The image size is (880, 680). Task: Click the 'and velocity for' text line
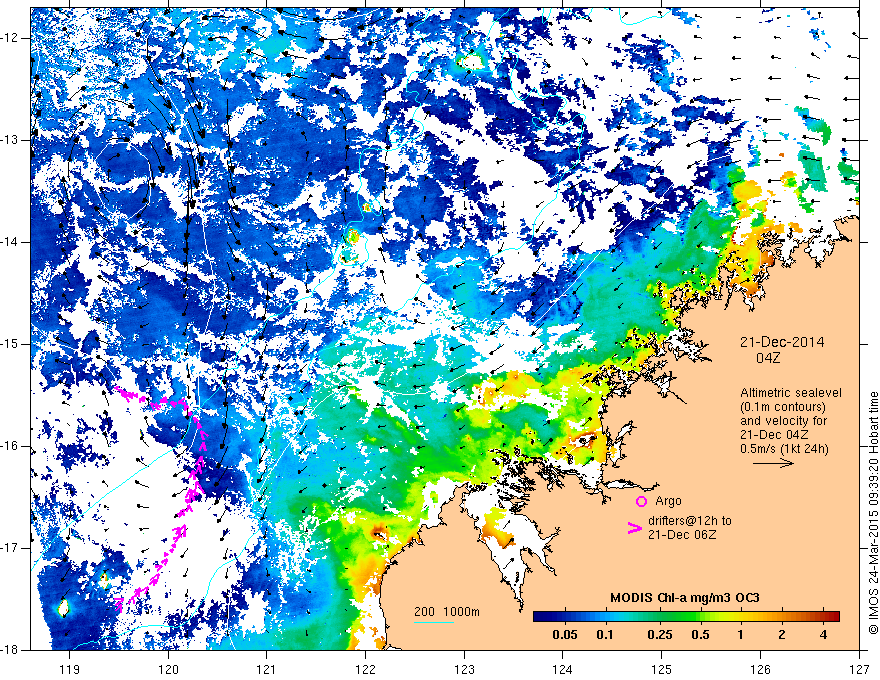(x=783, y=421)
